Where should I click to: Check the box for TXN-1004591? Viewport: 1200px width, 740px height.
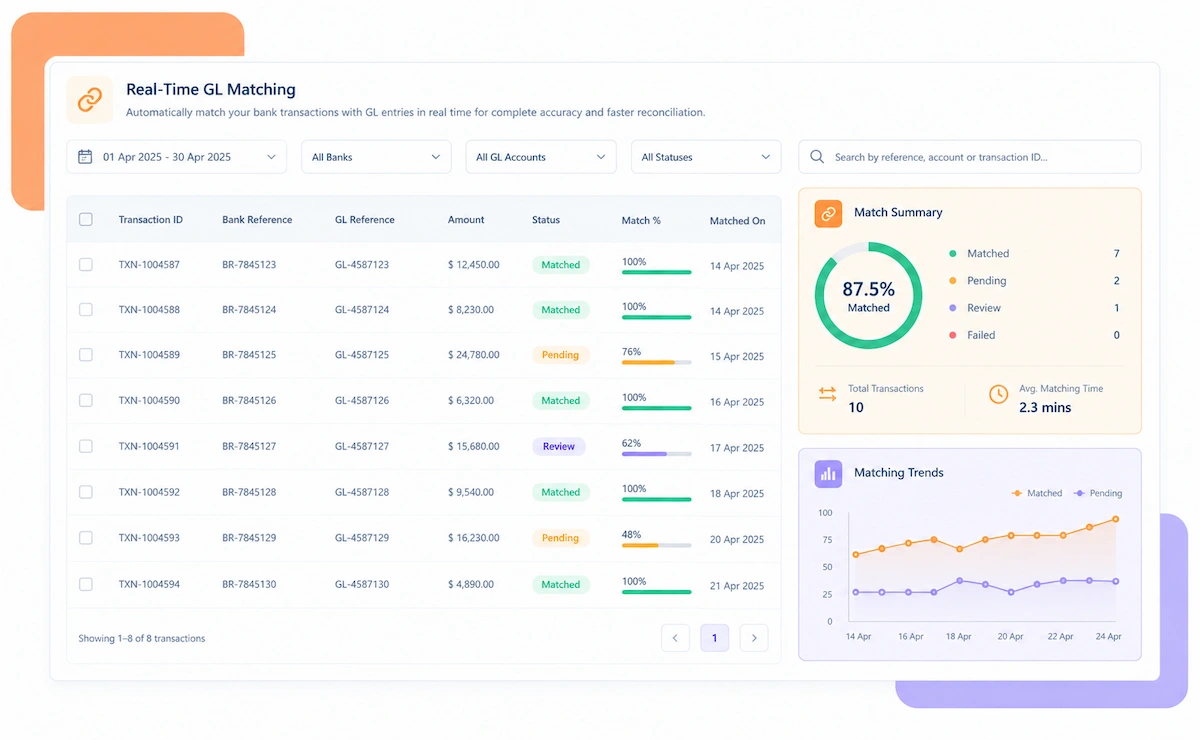[86, 446]
